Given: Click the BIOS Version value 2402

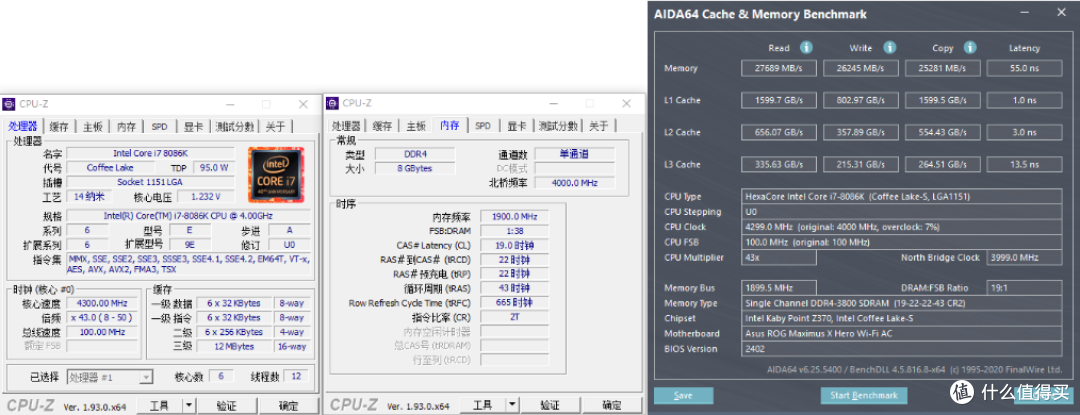Looking at the screenshot, I should point(902,348).
